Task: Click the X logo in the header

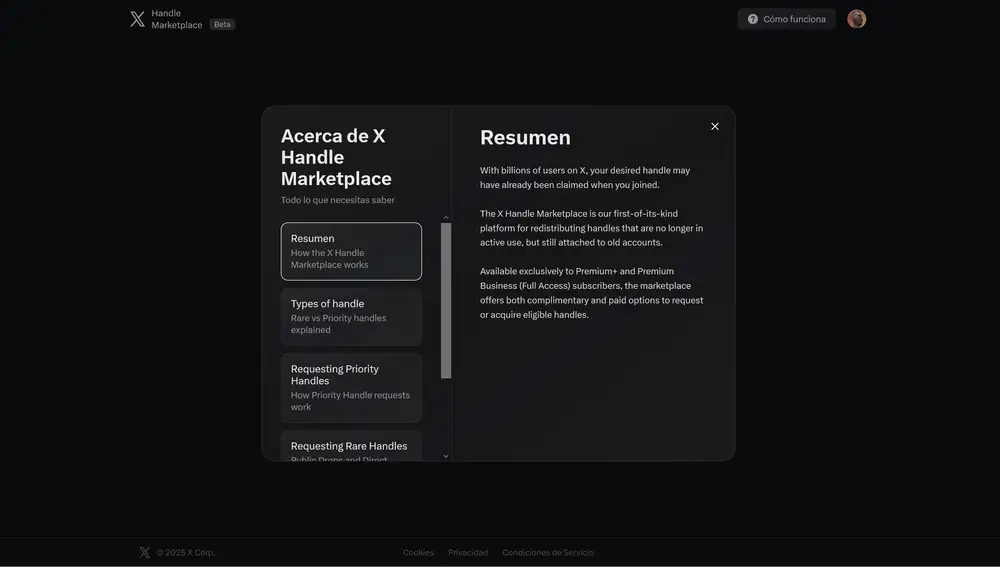Action: click(137, 19)
